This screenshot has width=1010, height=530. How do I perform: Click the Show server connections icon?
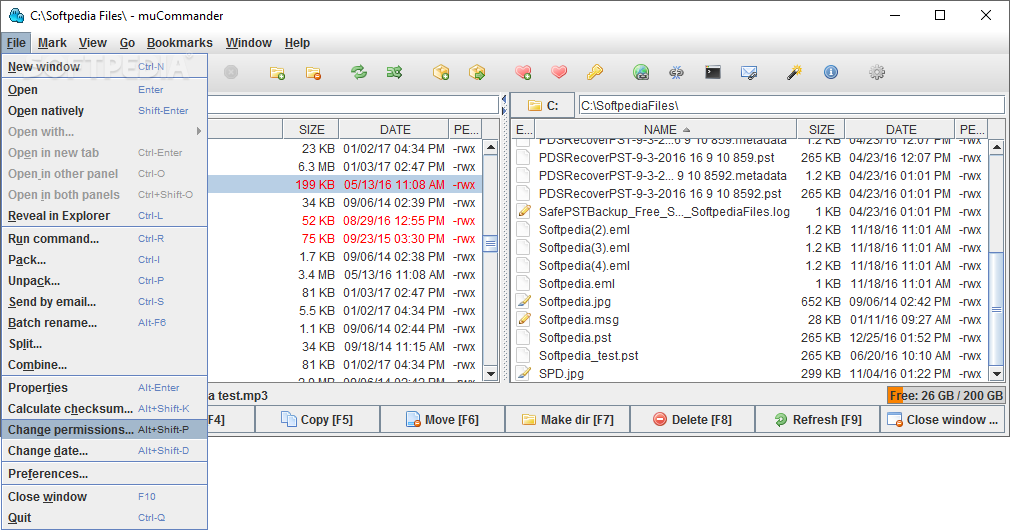(x=676, y=72)
